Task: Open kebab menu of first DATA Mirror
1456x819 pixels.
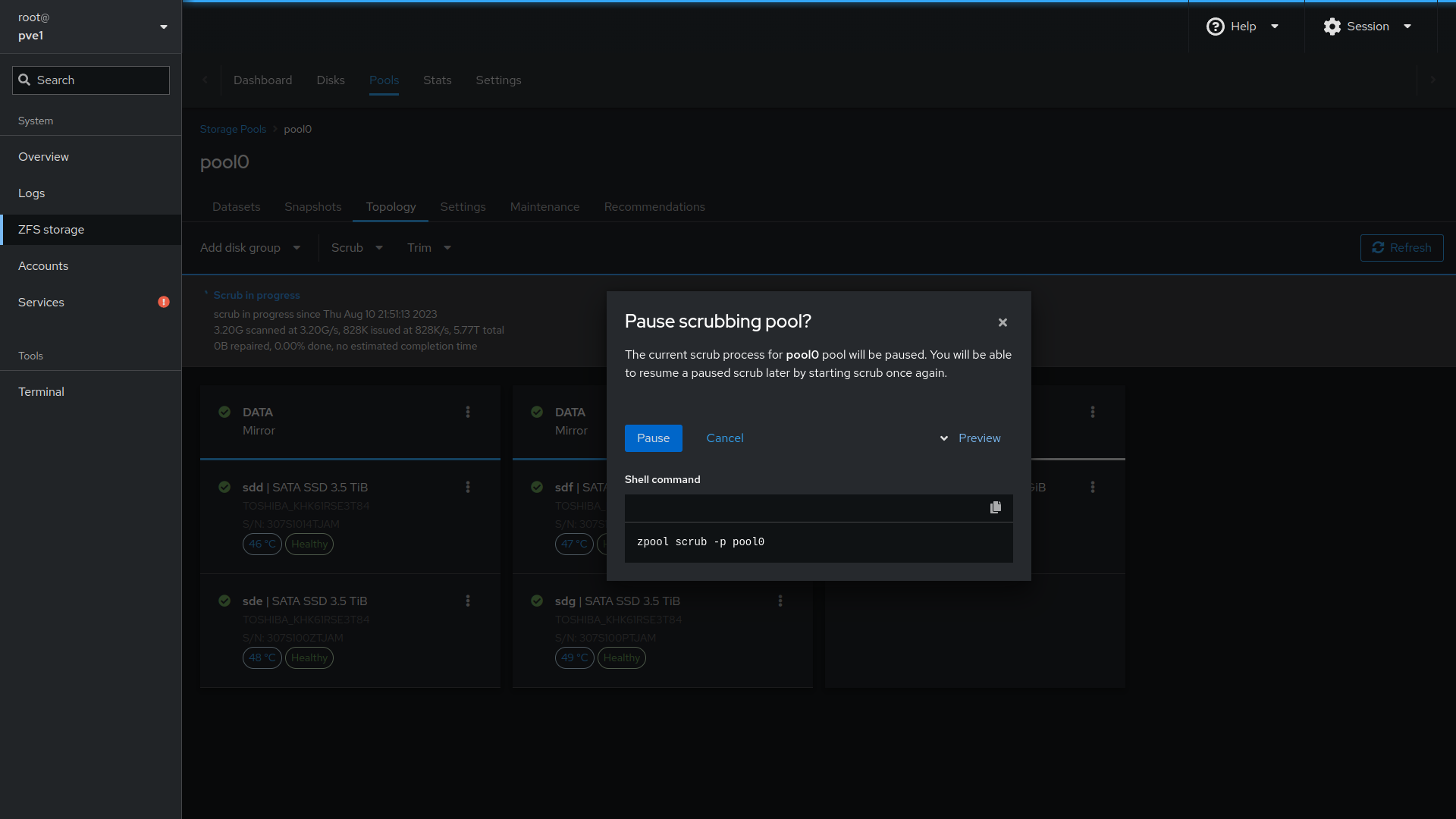Action: (x=468, y=412)
